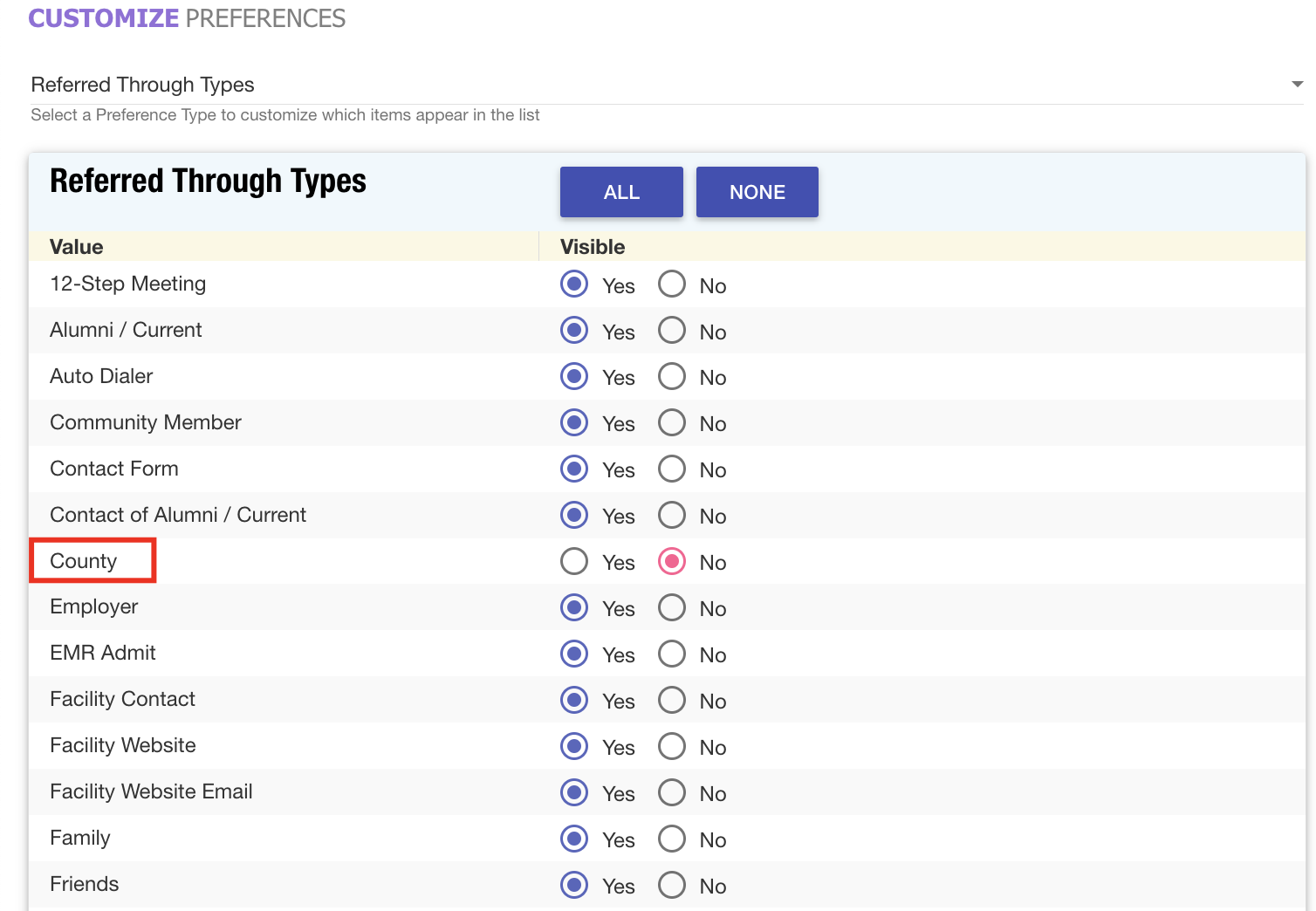
Task: Click the selected No radio for County
Action: (672, 561)
